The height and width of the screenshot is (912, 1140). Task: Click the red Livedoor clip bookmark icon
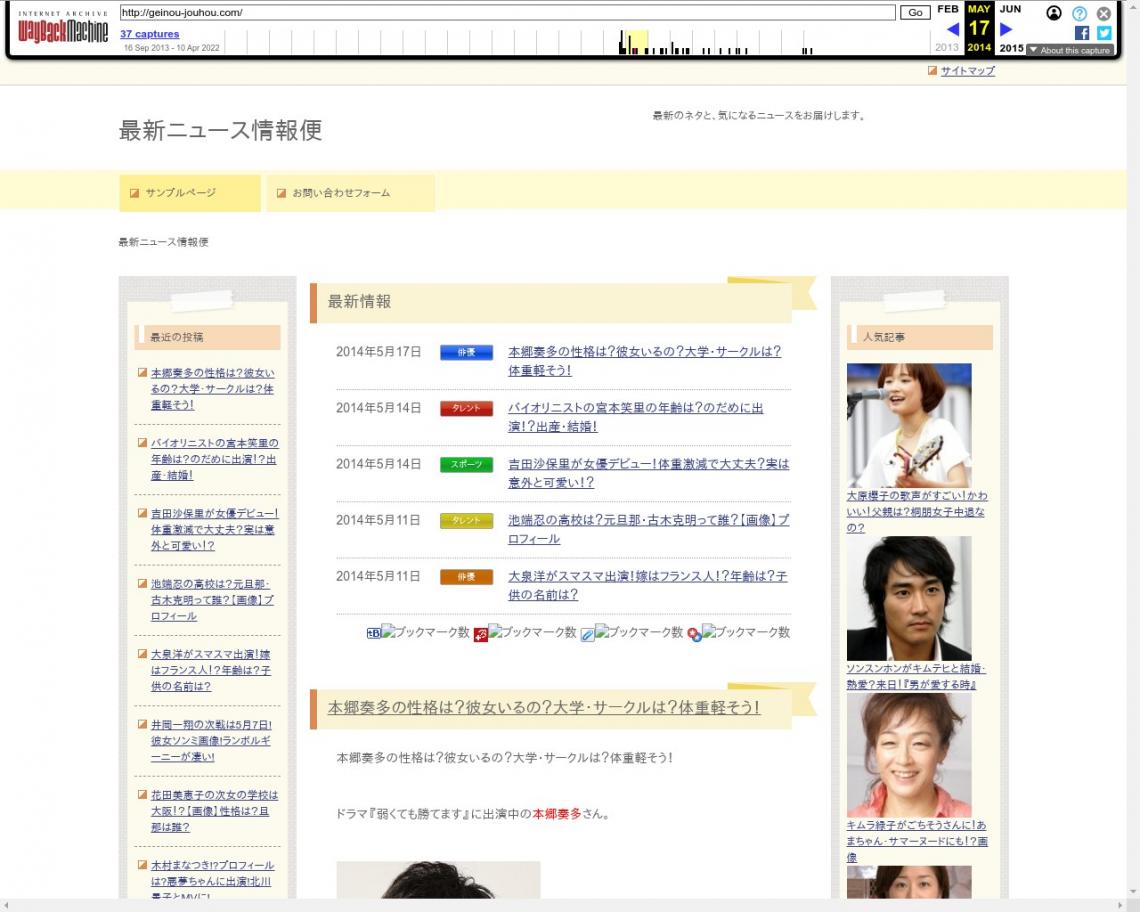coord(480,633)
